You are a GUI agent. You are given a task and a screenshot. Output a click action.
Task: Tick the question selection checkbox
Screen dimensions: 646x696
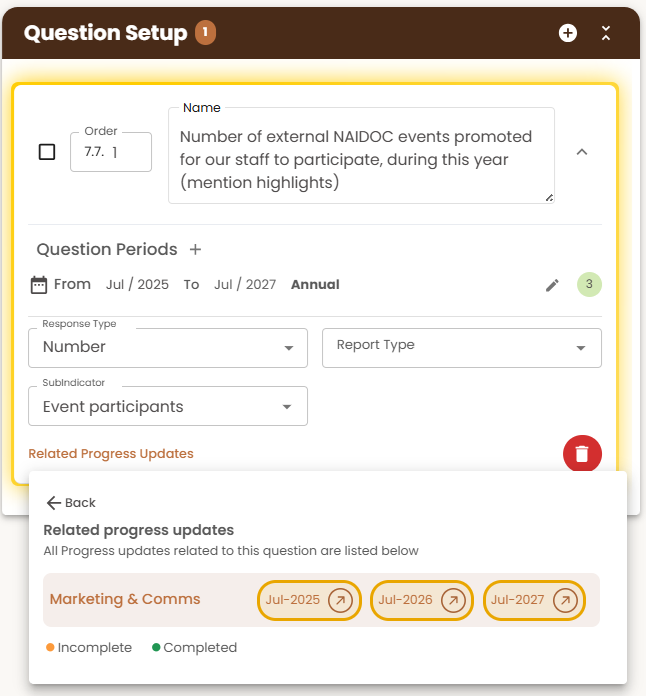pos(47,152)
